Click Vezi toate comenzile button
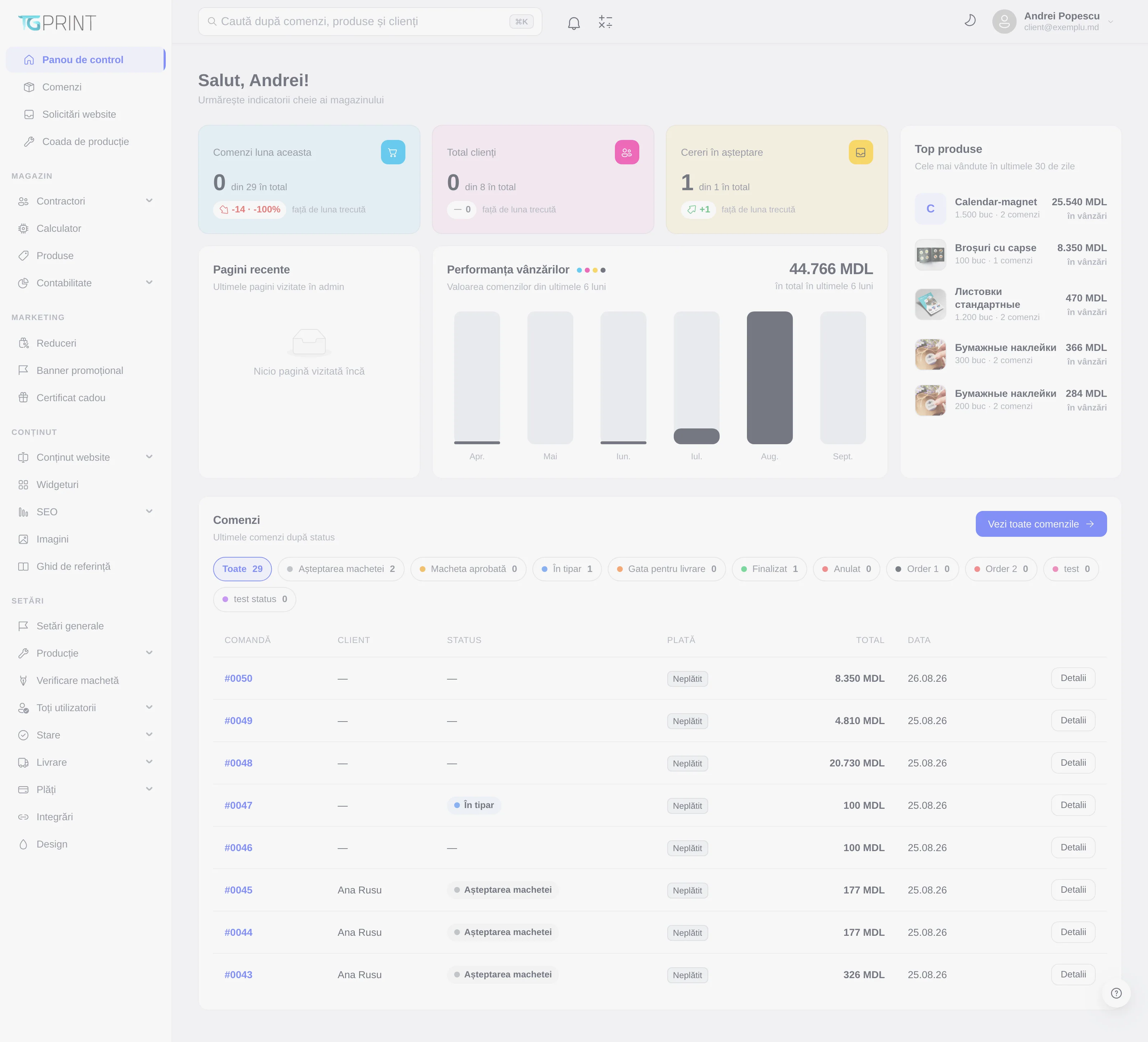This screenshot has height=1042, width=1148. (1041, 524)
